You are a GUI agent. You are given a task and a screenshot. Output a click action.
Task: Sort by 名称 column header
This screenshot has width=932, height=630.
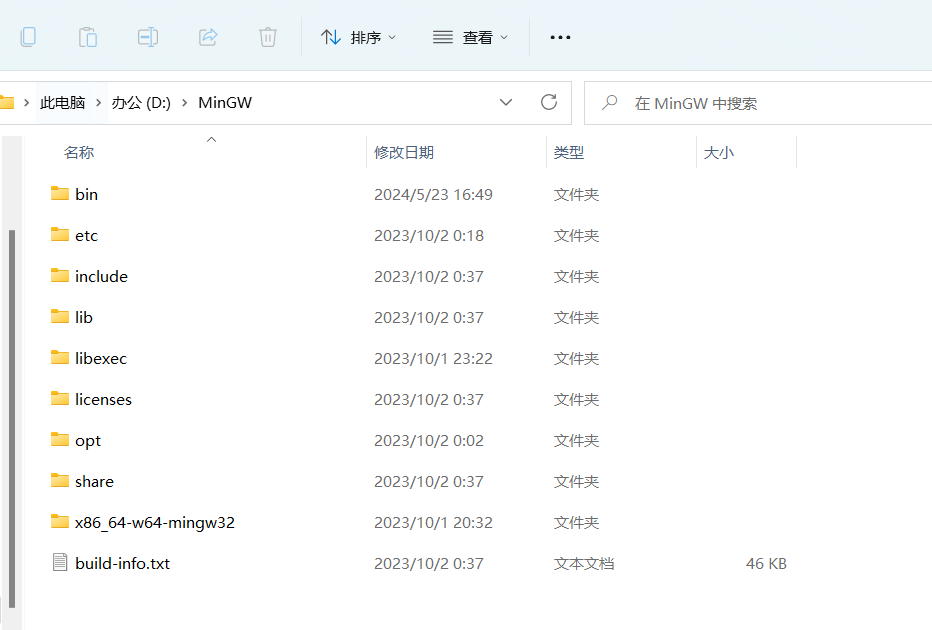[79, 153]
